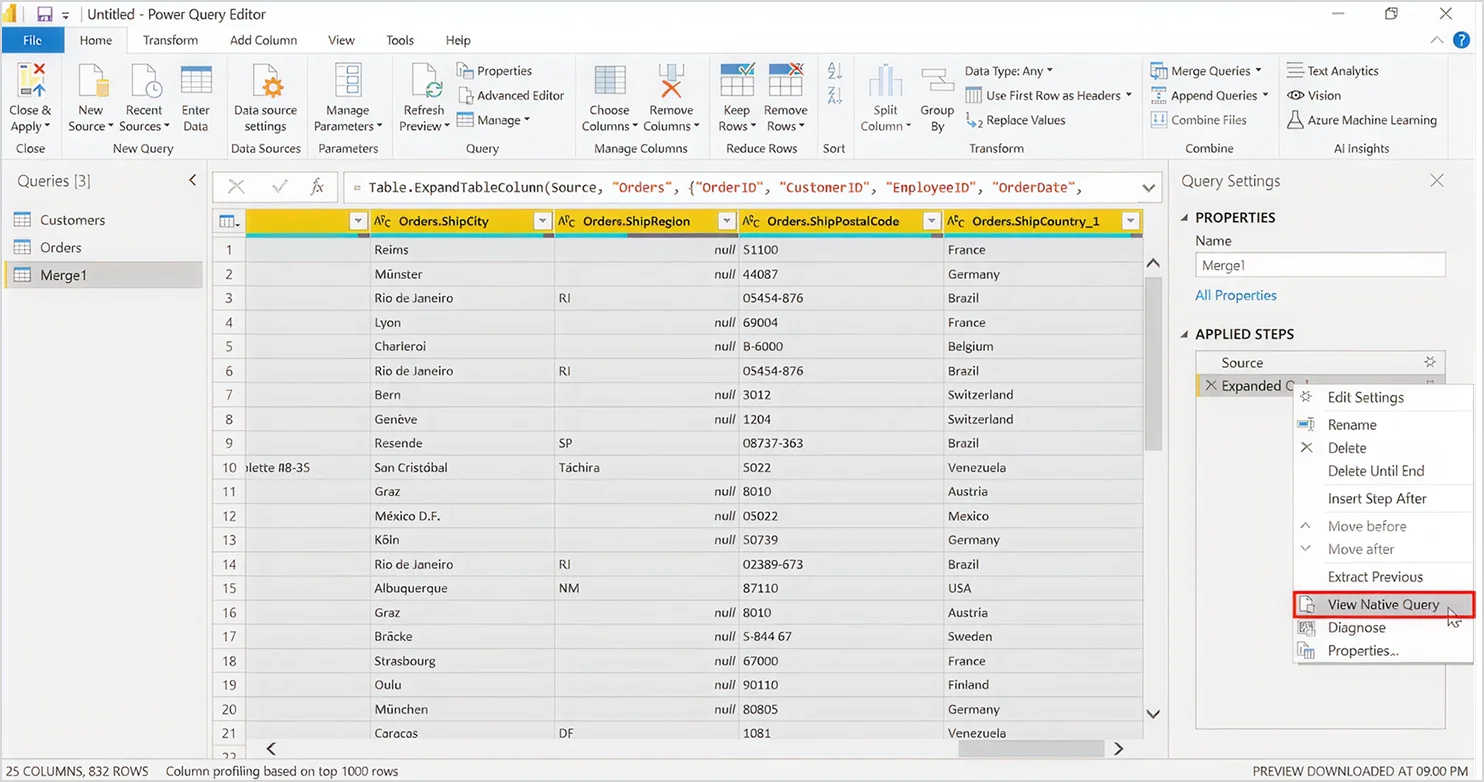Open query Properties in ribbon
Image resolution: width=1484 pixels, height=782 pixels.
point(495,71)
